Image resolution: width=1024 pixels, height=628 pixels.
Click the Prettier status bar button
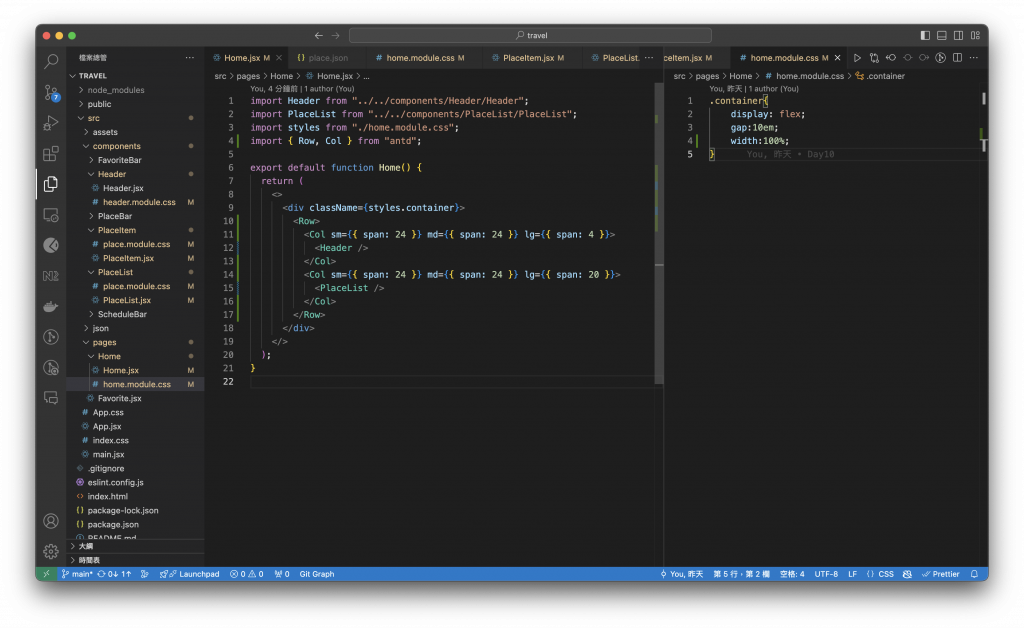pyautogui.click(x=939, y=574)
